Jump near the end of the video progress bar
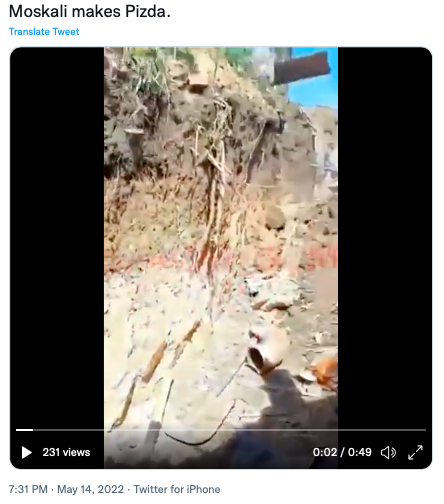 (x=418, y=430)
